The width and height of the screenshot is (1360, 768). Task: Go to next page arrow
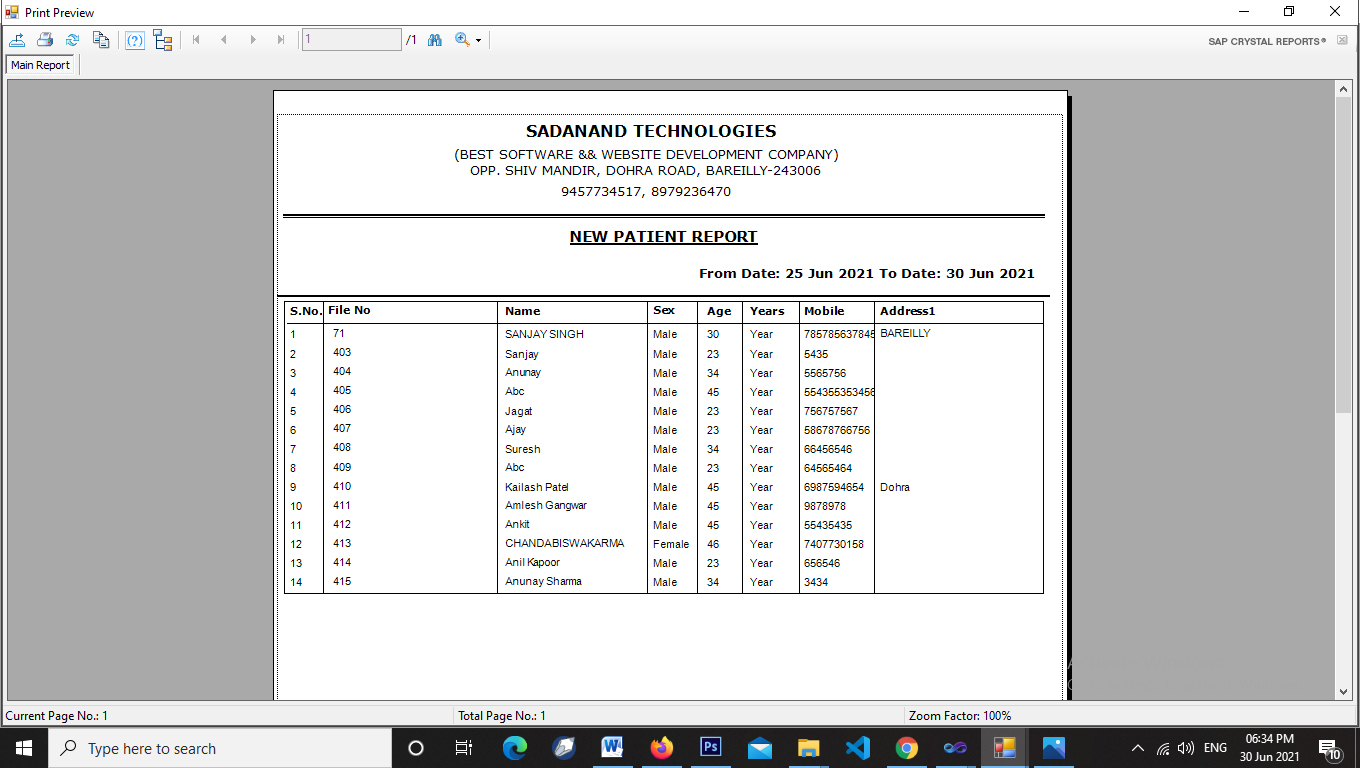[253, 40]
